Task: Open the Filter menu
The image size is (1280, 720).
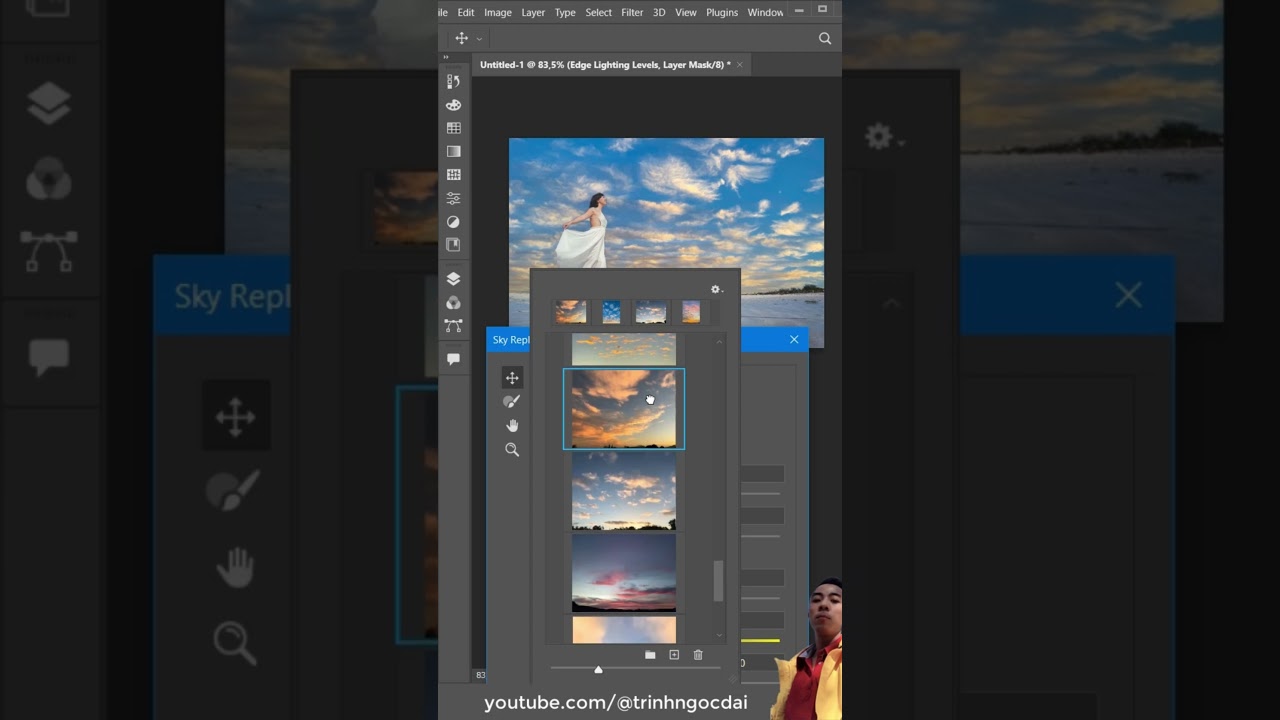Action: point(632,12)
